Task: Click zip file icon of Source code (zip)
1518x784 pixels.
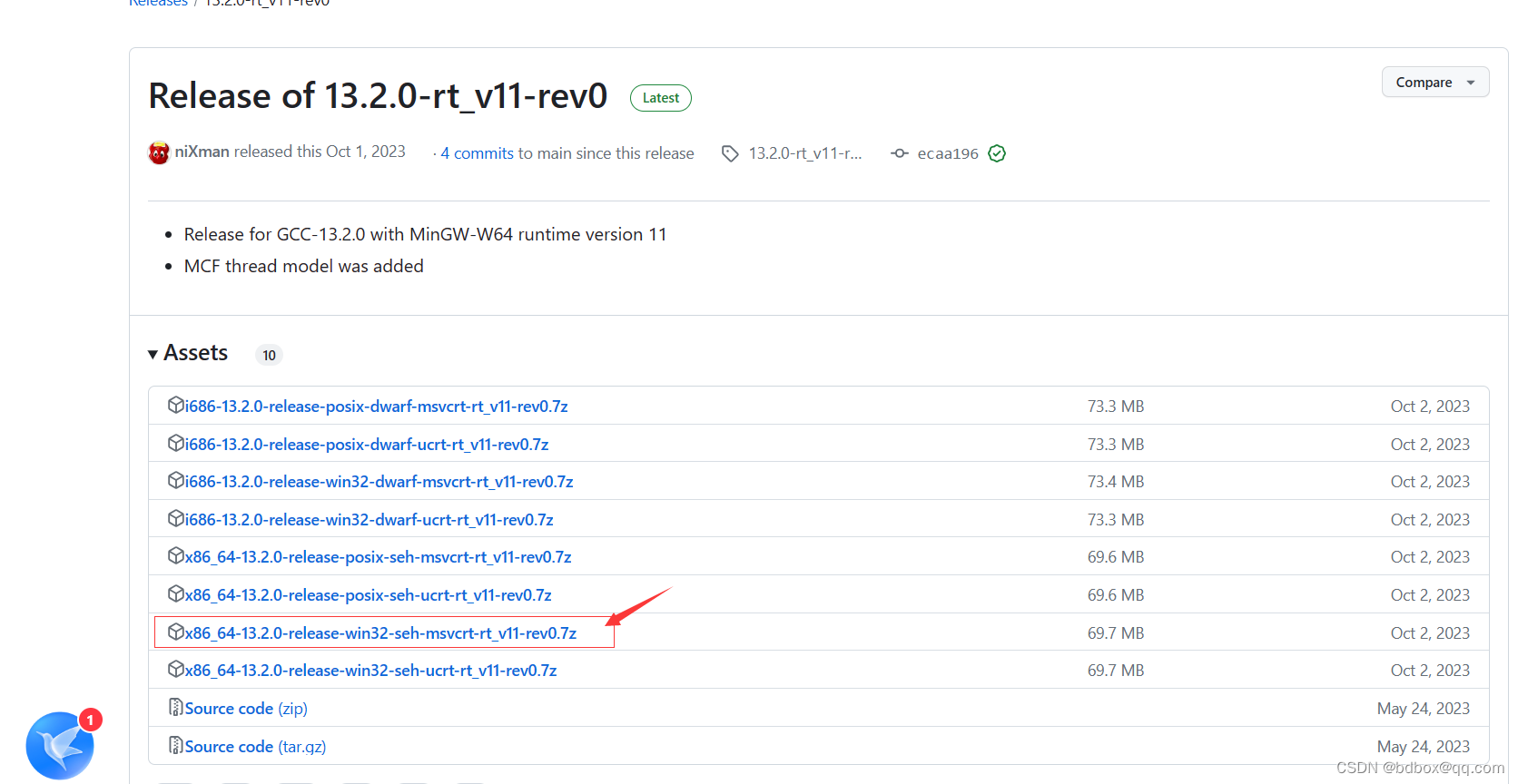Action: (x=176, y=707)
